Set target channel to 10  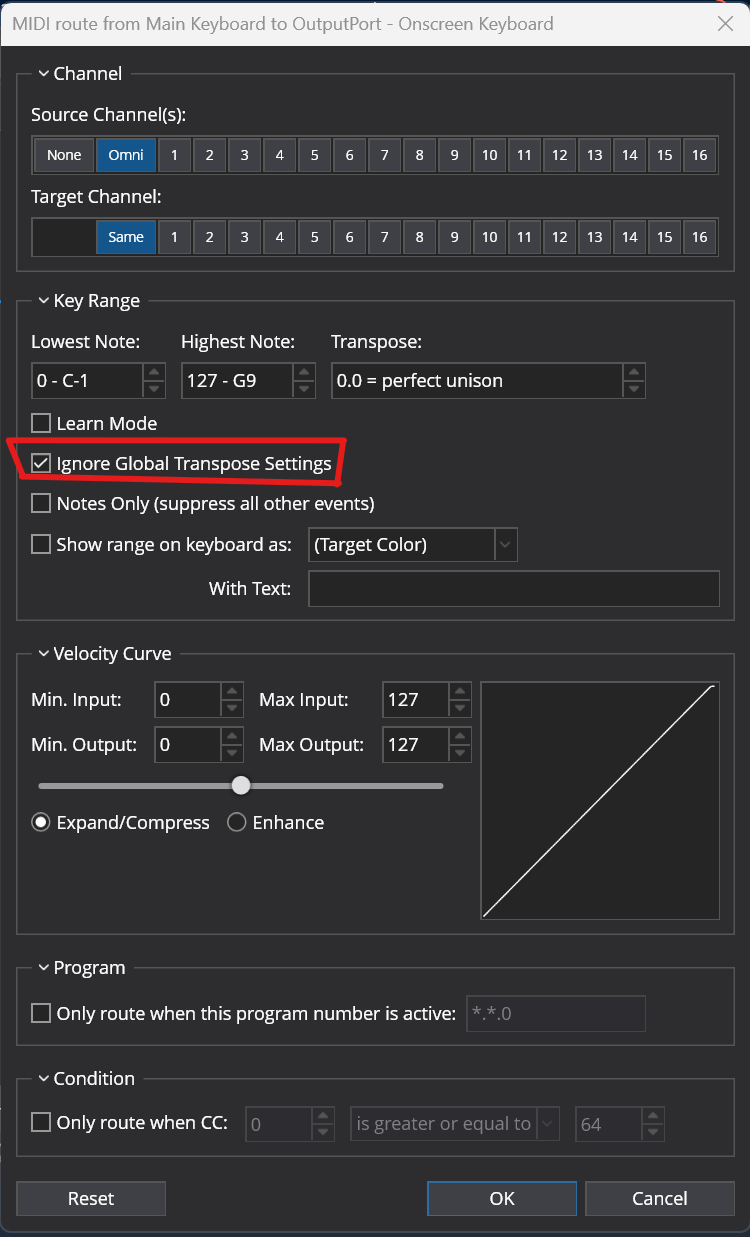tap(489, 237)
